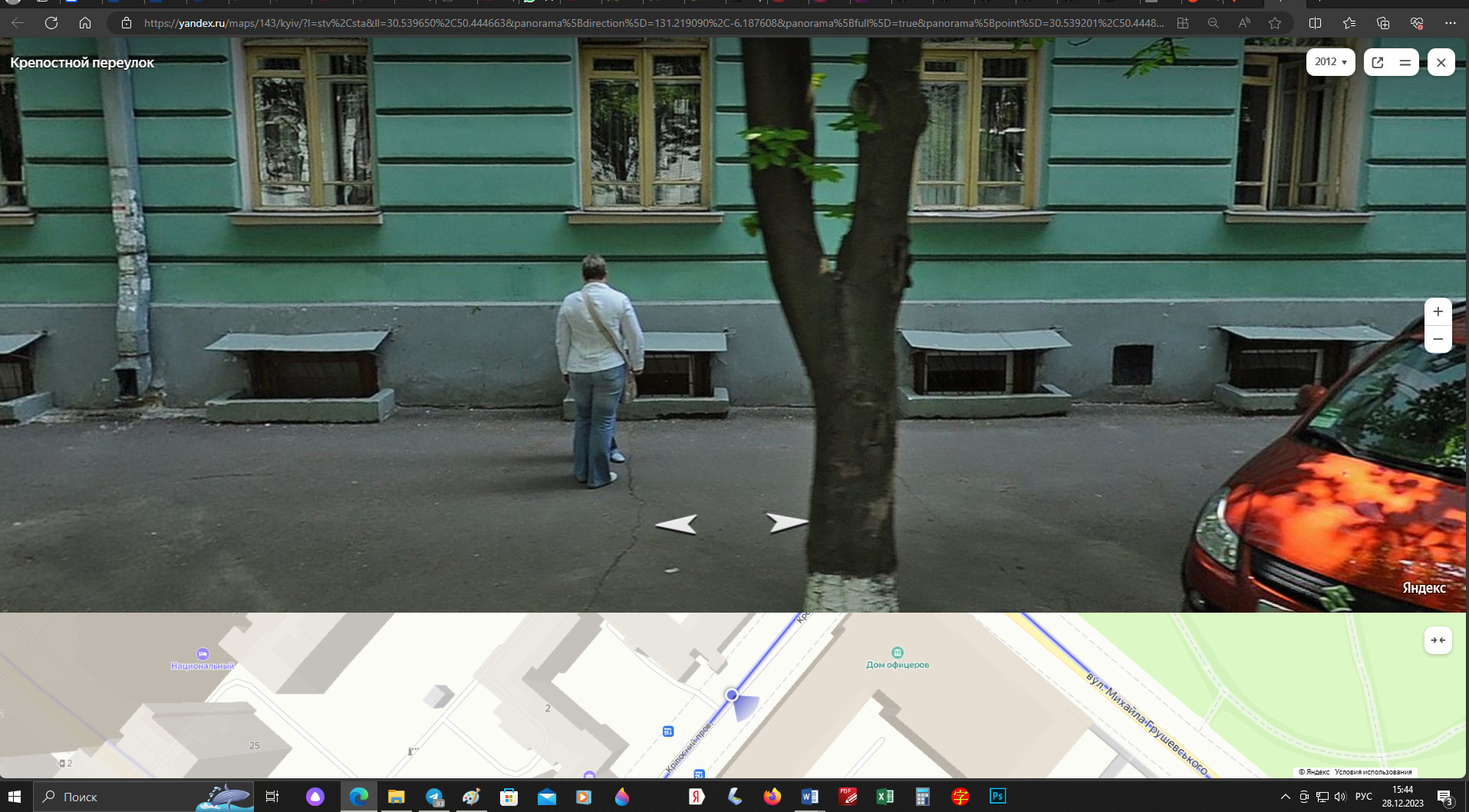The height and width of the screenshot is (812, 1469).
Task: Open Firefox from taskbar
Action: coord(772,797)
